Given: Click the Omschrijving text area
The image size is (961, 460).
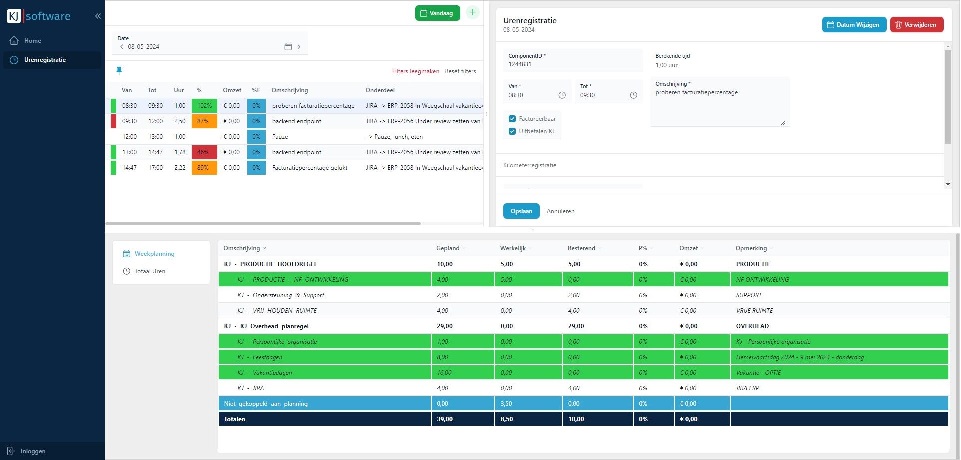Looking at the screenshot, I should point(718,108).
